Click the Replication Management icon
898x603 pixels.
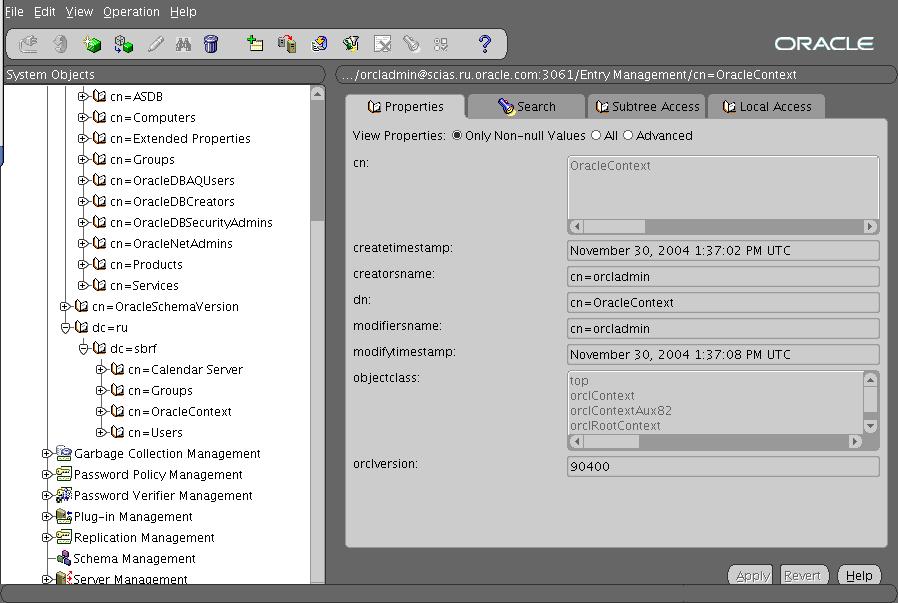tap(64, 537)
